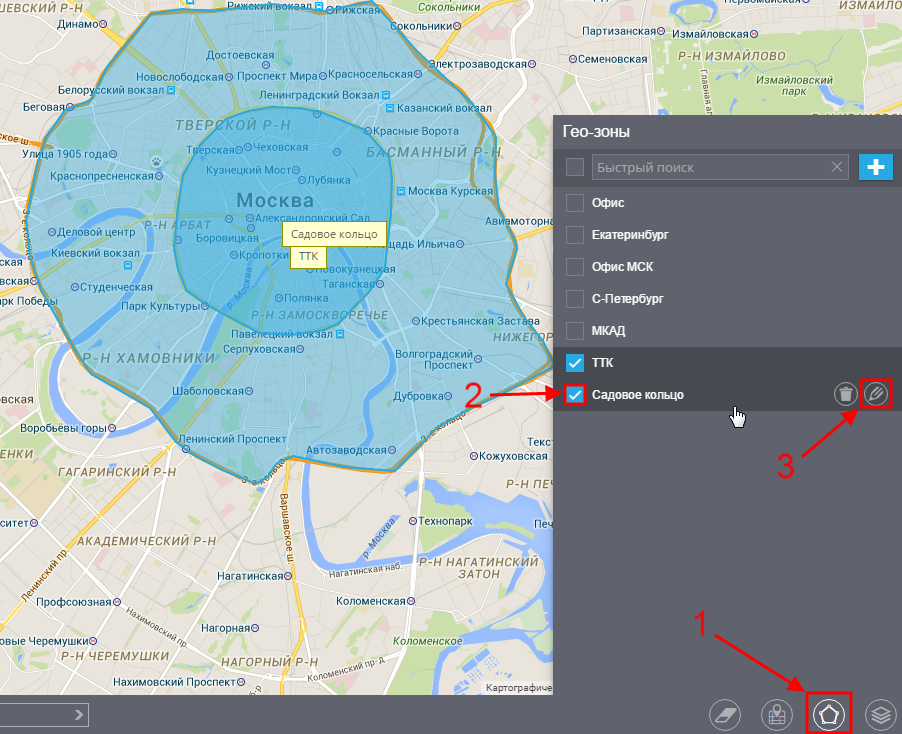This screenshot has height=734, width=902.
Task: Uncheck the Садовое кольцо checkbox
Action: (575, 395)
